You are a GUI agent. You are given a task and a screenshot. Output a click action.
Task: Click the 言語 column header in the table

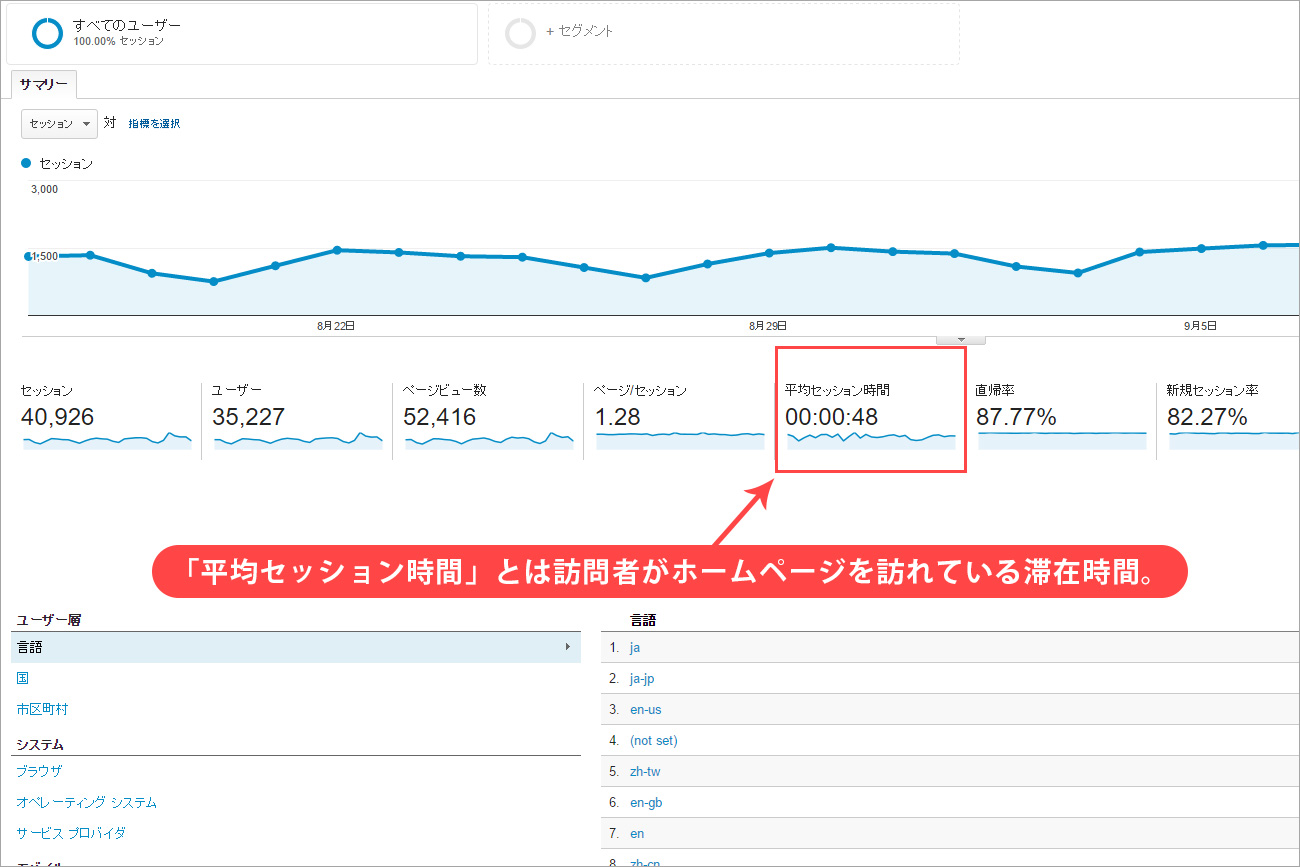643,620
